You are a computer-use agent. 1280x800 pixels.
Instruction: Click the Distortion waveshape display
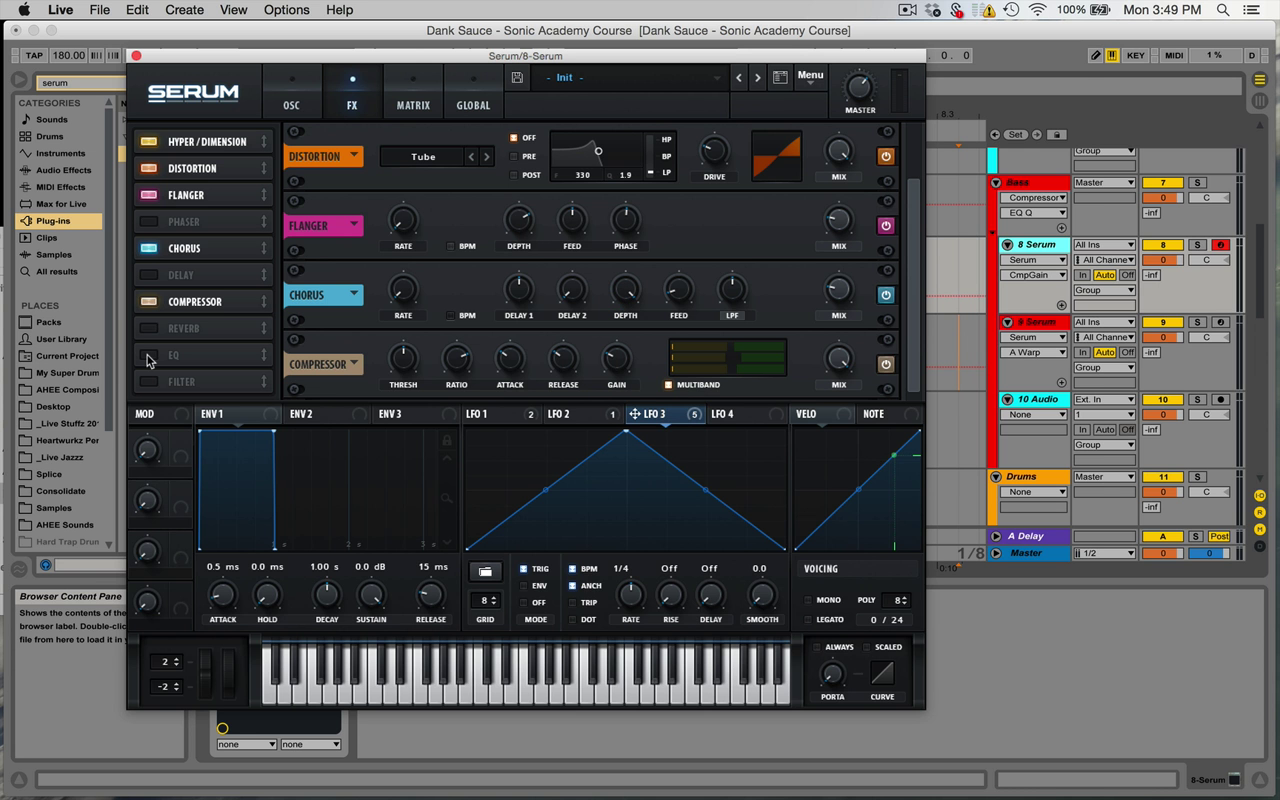[776, 156]
